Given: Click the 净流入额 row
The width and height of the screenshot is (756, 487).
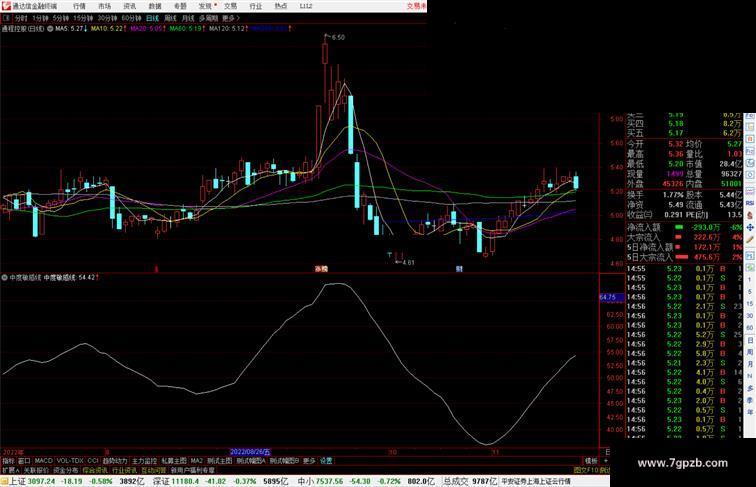Looking at the screenshot, I should pyautogui.click(x=685, y=227).
